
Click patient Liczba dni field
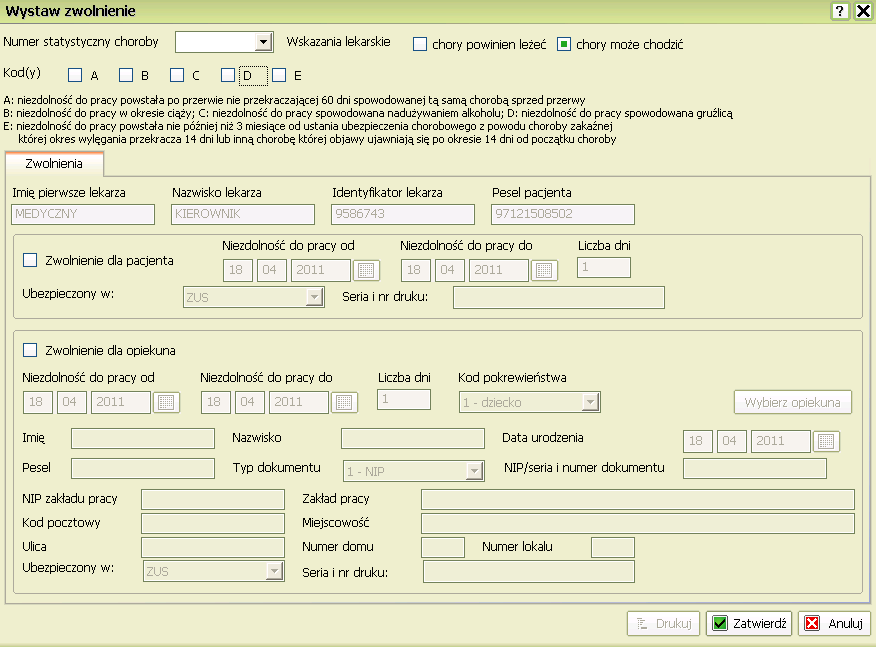coord(604,267)
